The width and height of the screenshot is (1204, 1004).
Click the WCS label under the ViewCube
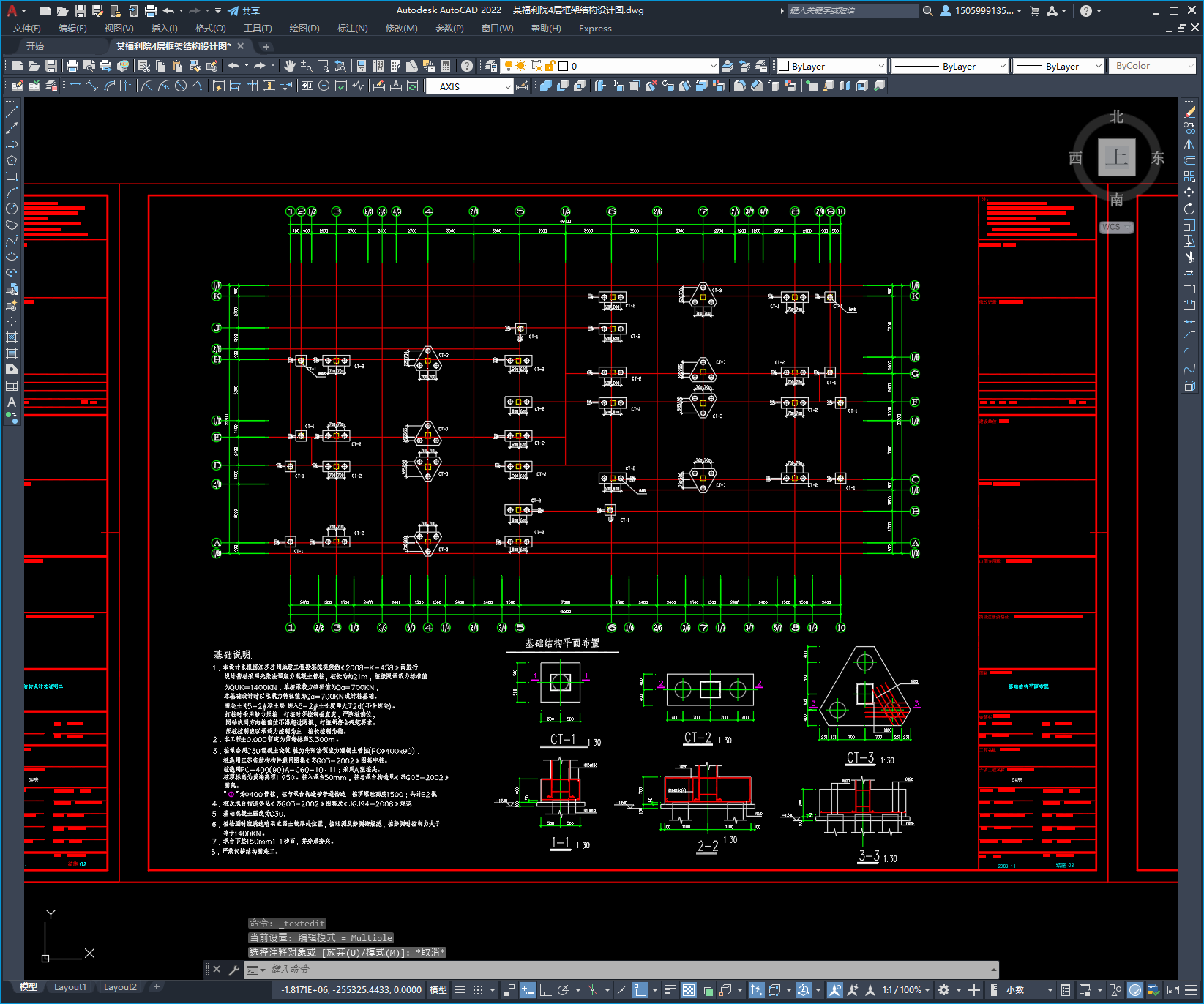pos(1115,227)
